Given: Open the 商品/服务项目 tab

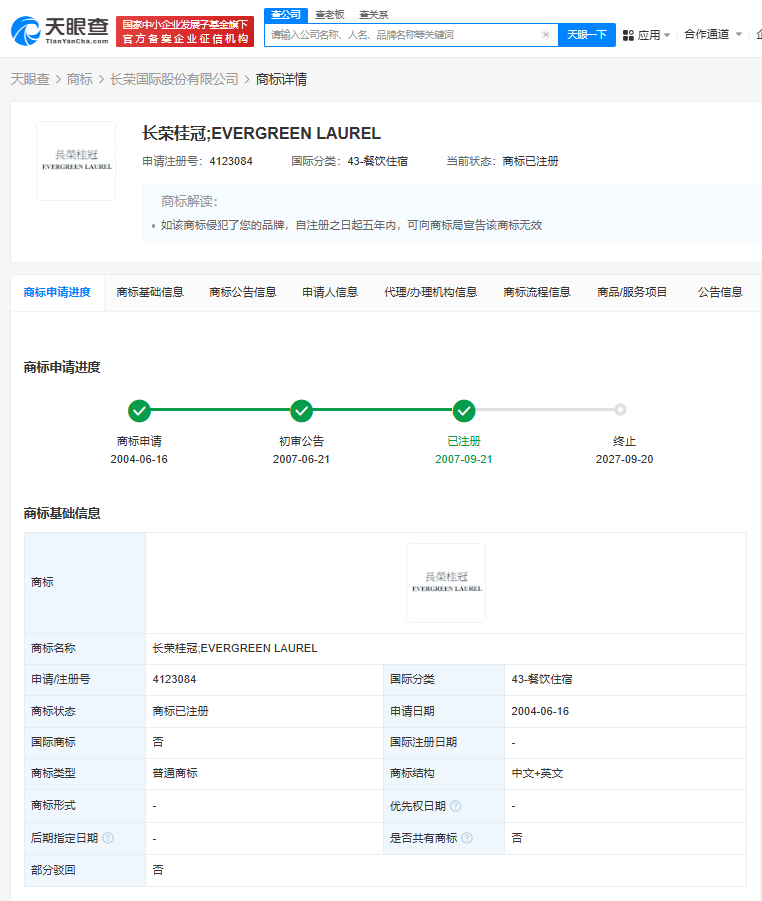Looking at the screenshot, I should [x=632, y=292].
